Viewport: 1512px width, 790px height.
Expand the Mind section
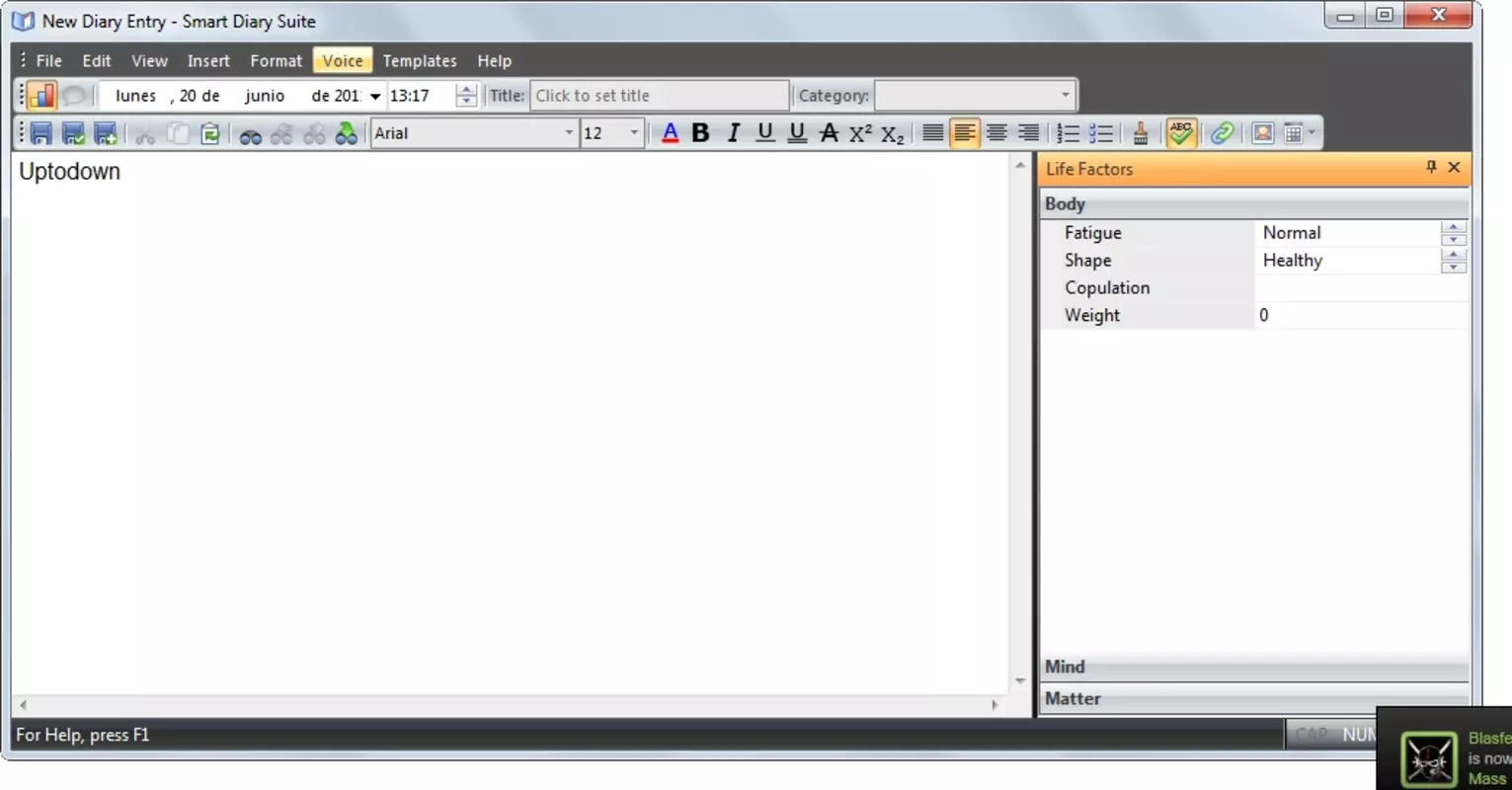pyautogui.click(x=1254, y=668)
